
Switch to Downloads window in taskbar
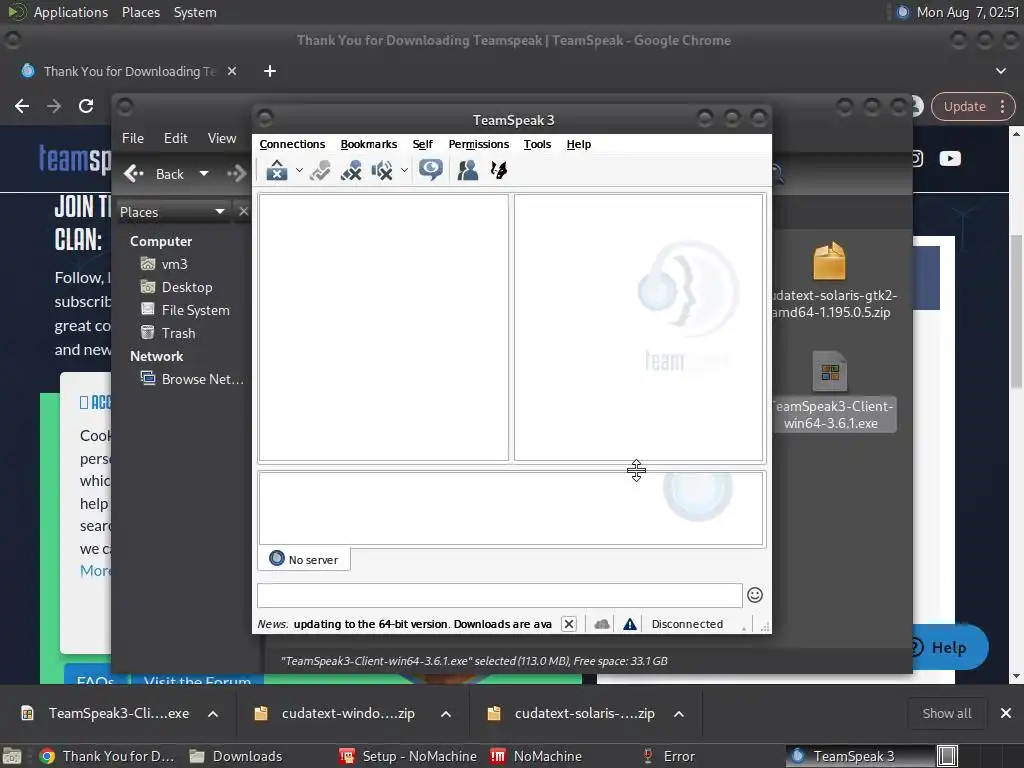coord(236,756)
